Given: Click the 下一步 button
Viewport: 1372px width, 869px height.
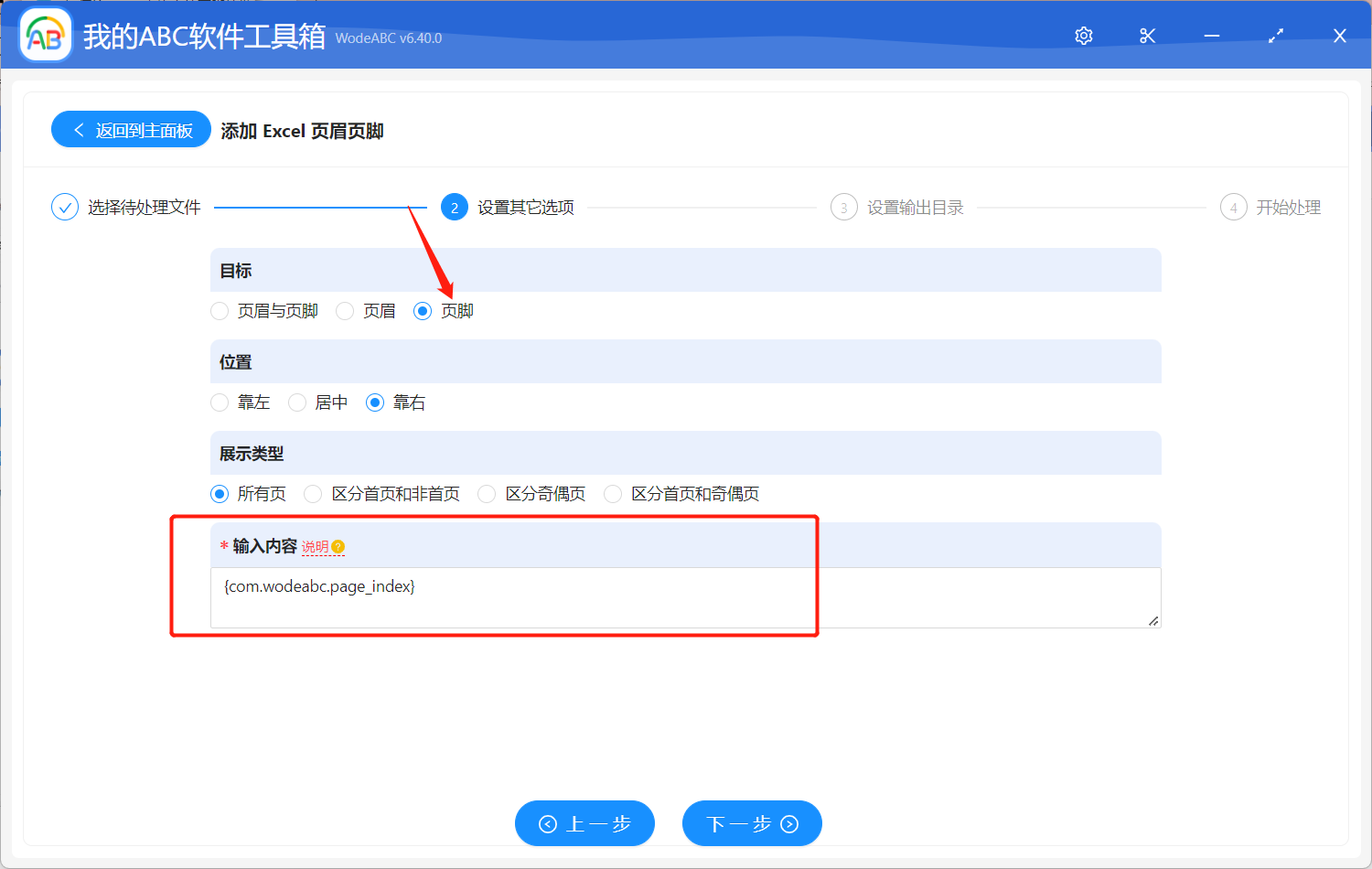Looking at the screenshot, I should 752,823.
